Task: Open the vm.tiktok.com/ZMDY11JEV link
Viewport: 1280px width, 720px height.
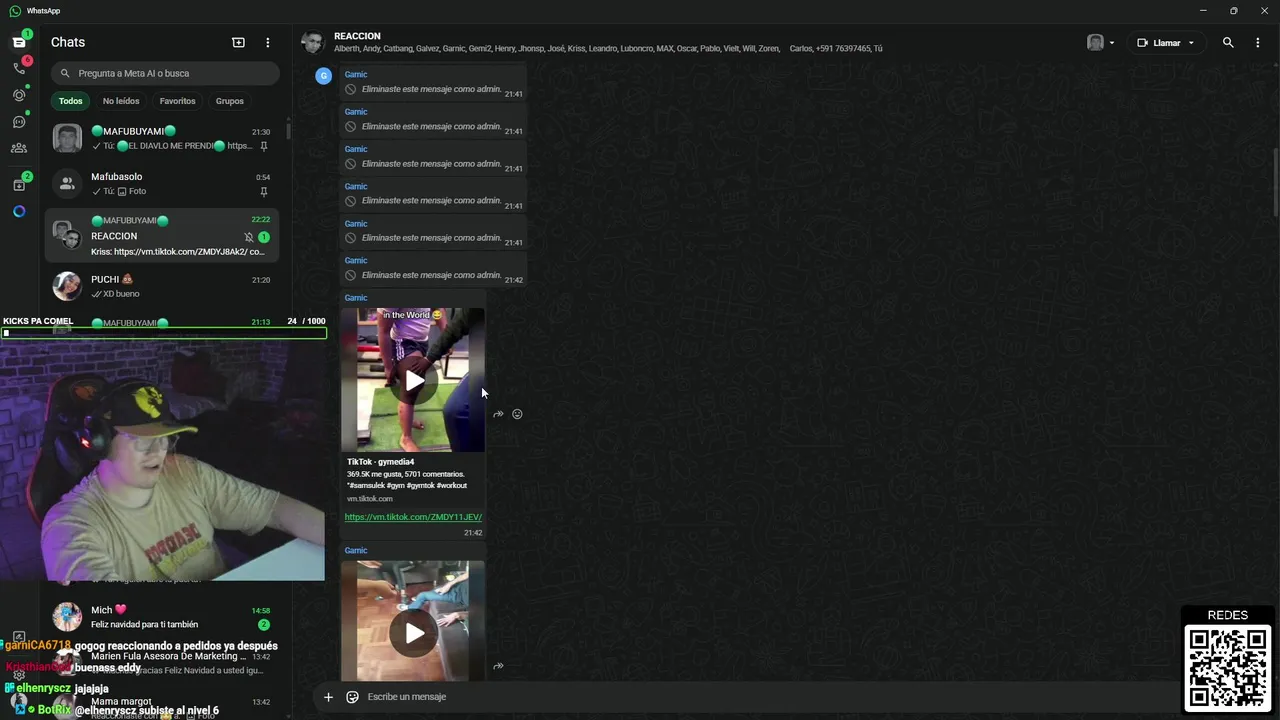Action: tap(413, 517)
